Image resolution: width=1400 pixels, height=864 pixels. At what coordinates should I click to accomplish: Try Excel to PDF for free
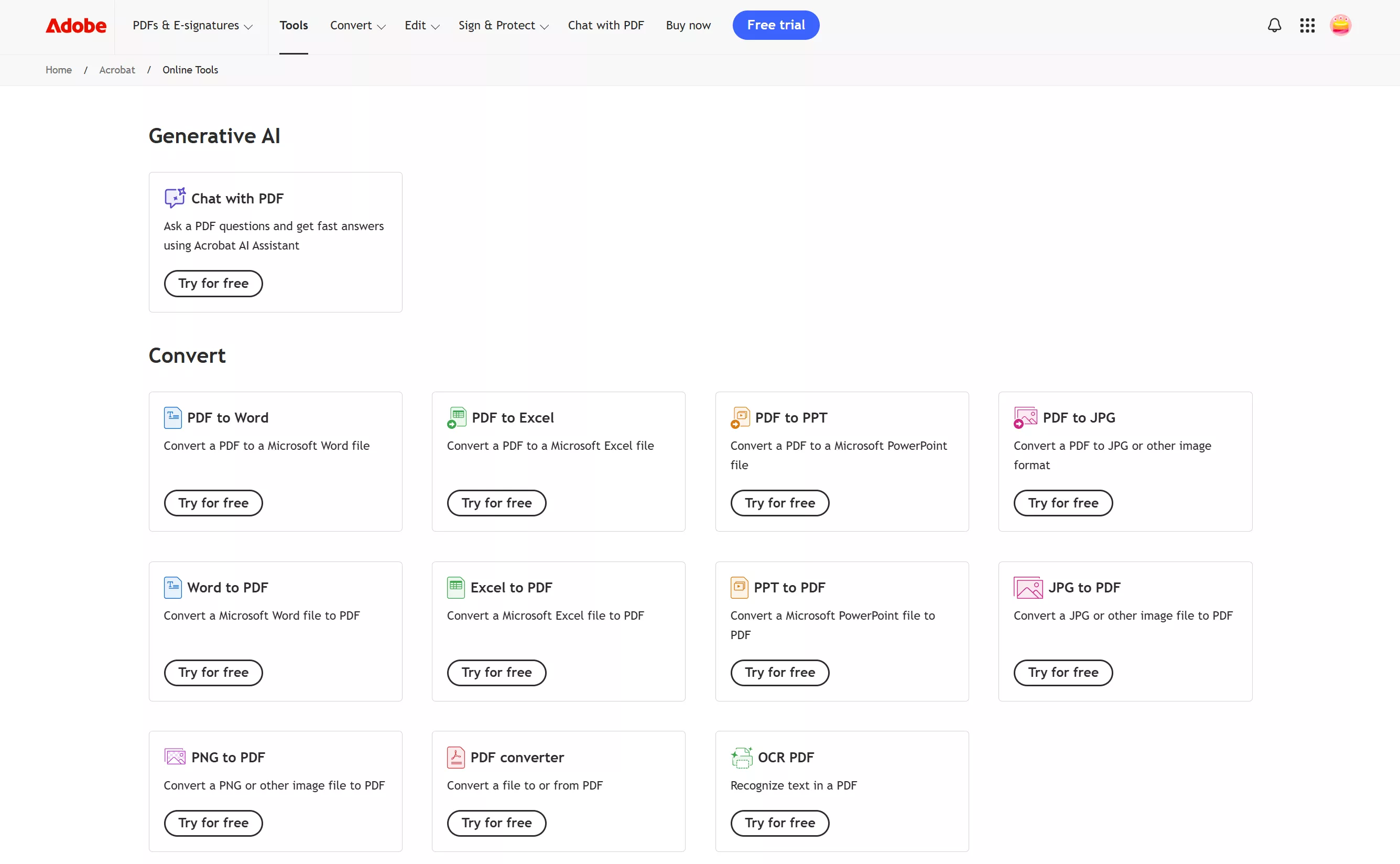(x=496, y=673)
